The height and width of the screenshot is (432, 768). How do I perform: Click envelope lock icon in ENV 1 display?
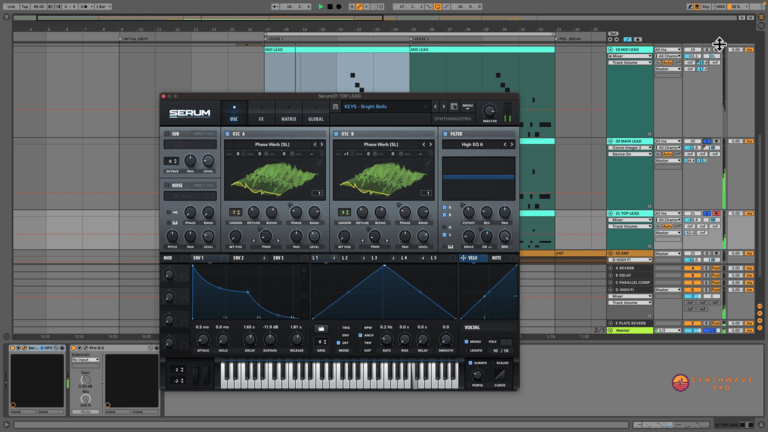[x=304, y=270]
